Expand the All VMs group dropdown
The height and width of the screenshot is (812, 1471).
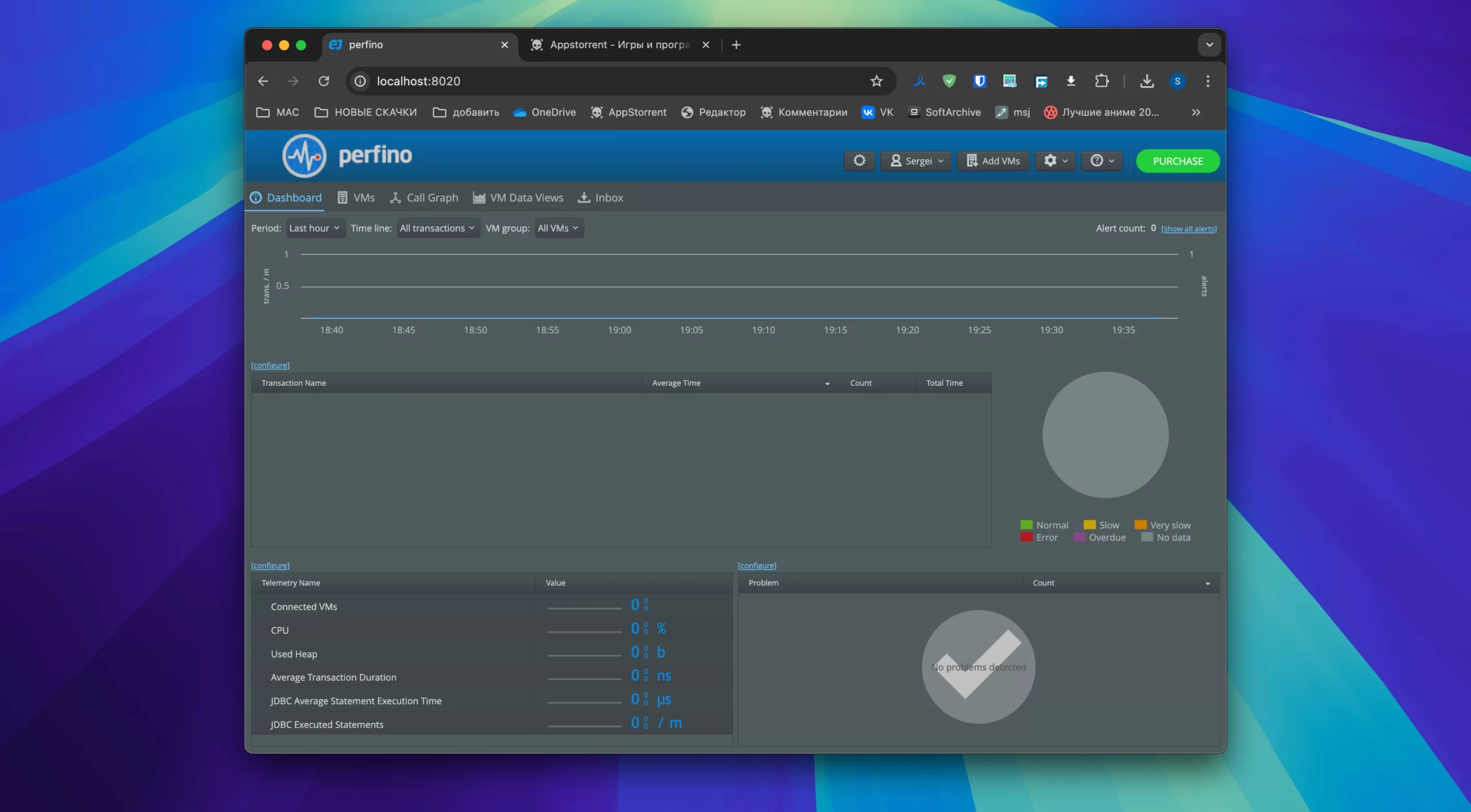tap(558, 228)
